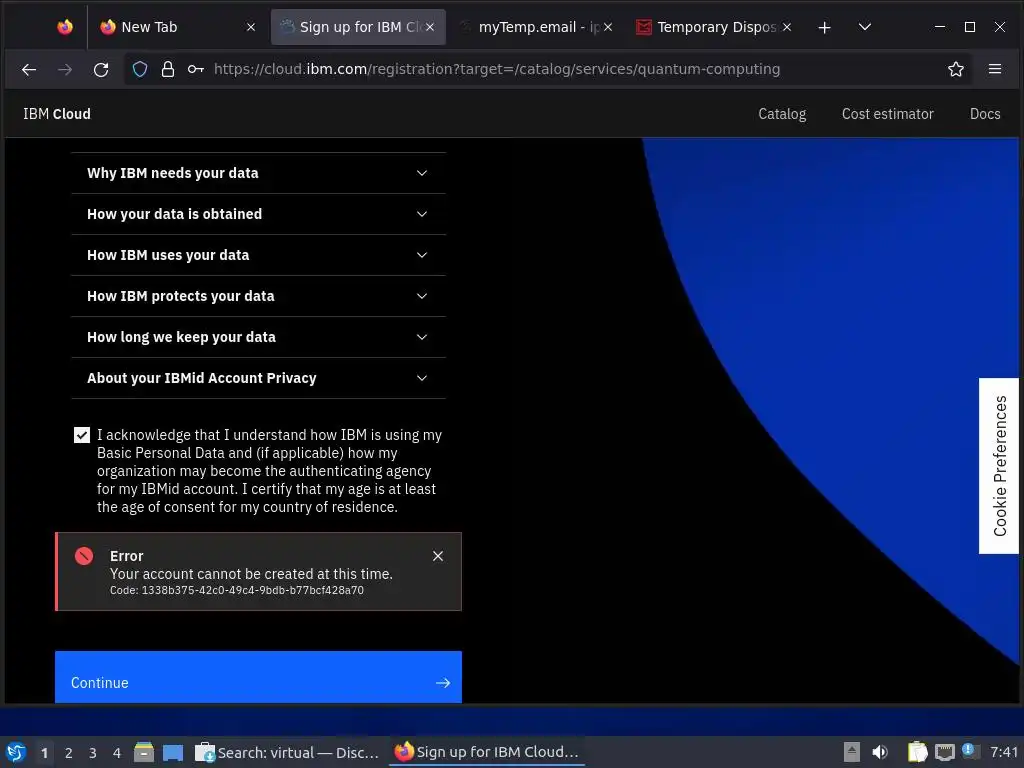Click the site security padlock icon
Screen dimensions: 1024x768
click(168, 69)
